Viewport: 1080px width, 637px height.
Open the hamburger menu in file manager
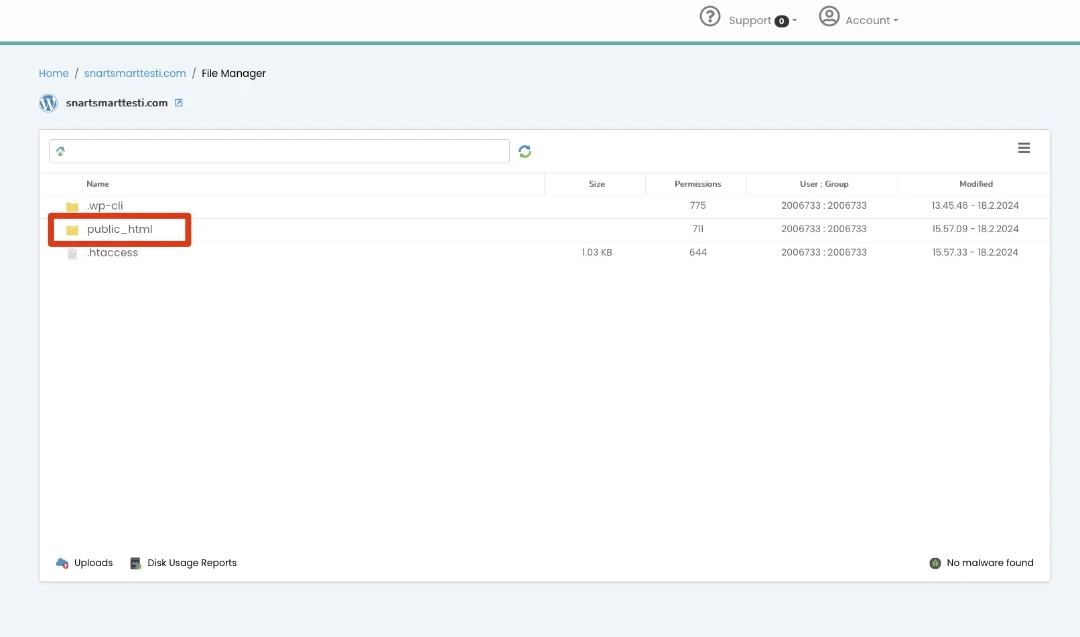coord(1024,148)
